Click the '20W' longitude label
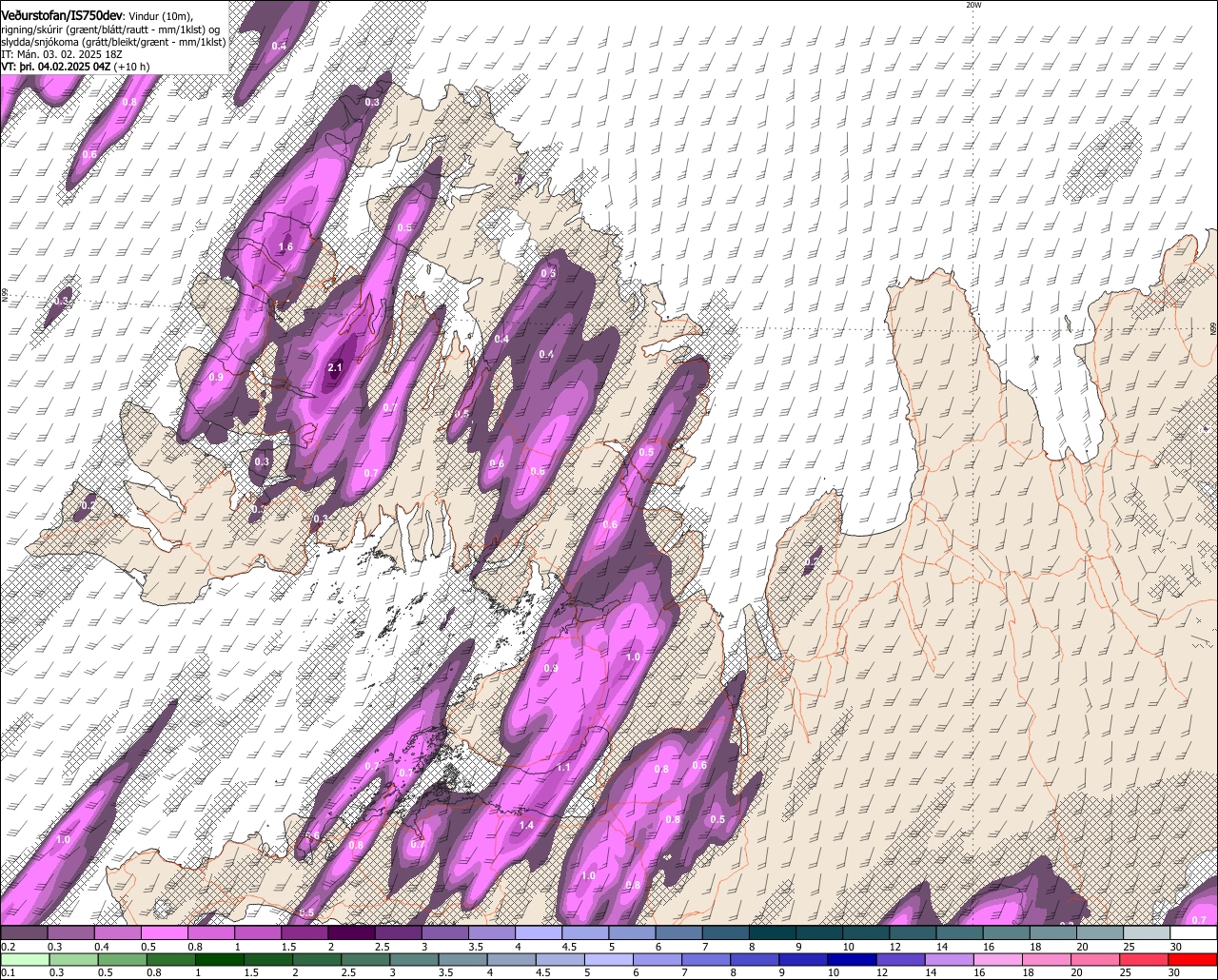Viewport: 1218px width, 980px height. [973, 5]
